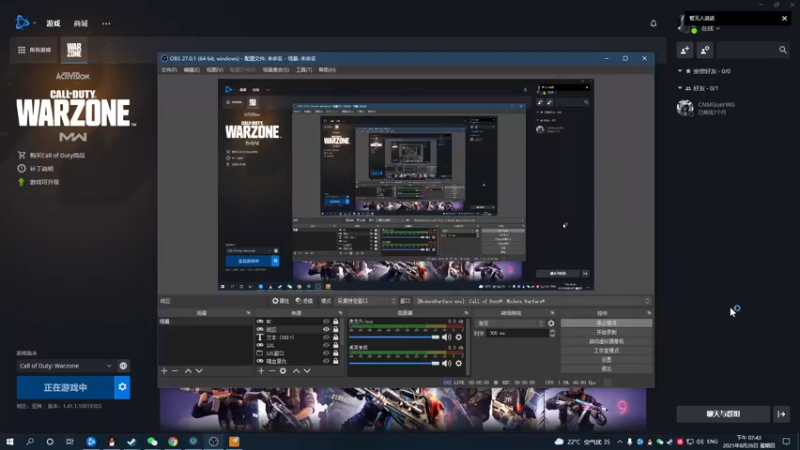Viewport: 800px width, 450px height.
Task: Toggle visibility of the 战区 source
Action: click(326, 330)
